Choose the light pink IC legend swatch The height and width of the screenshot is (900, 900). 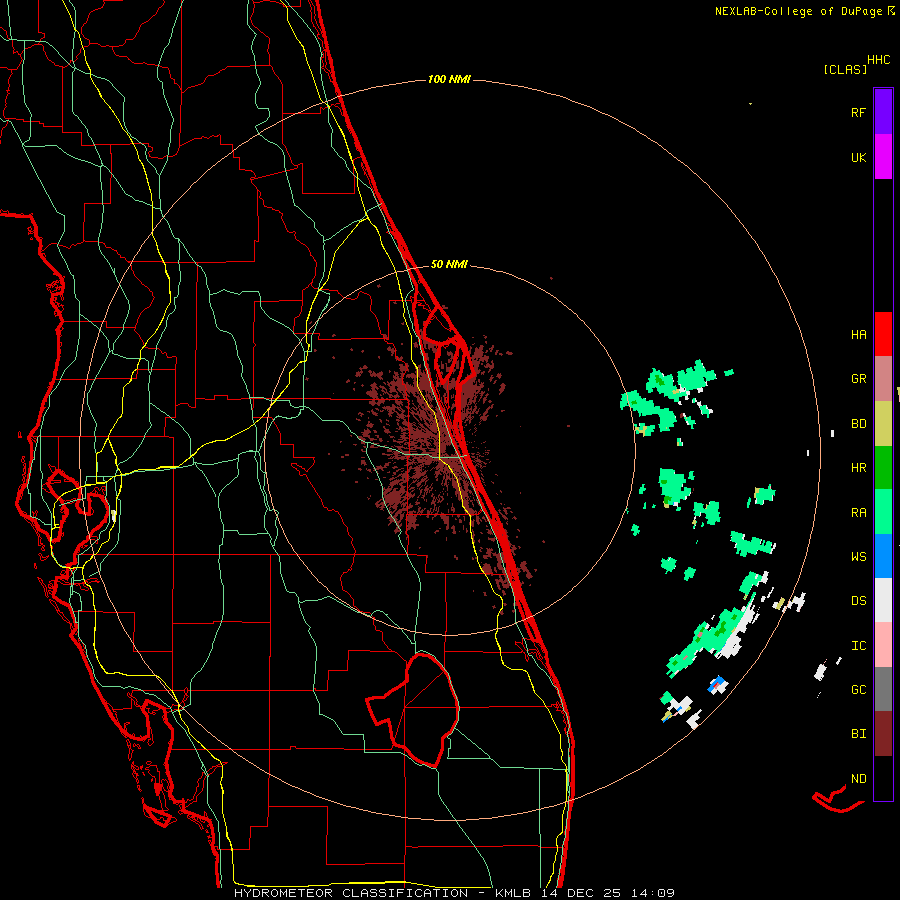(883, 645)
